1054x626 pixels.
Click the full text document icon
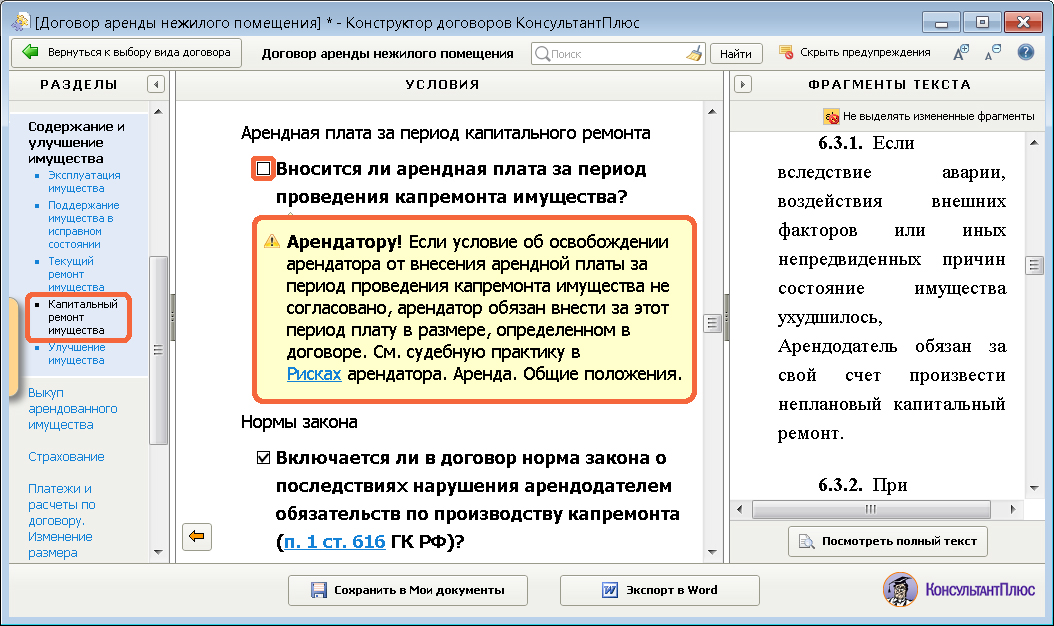[806, 541]
